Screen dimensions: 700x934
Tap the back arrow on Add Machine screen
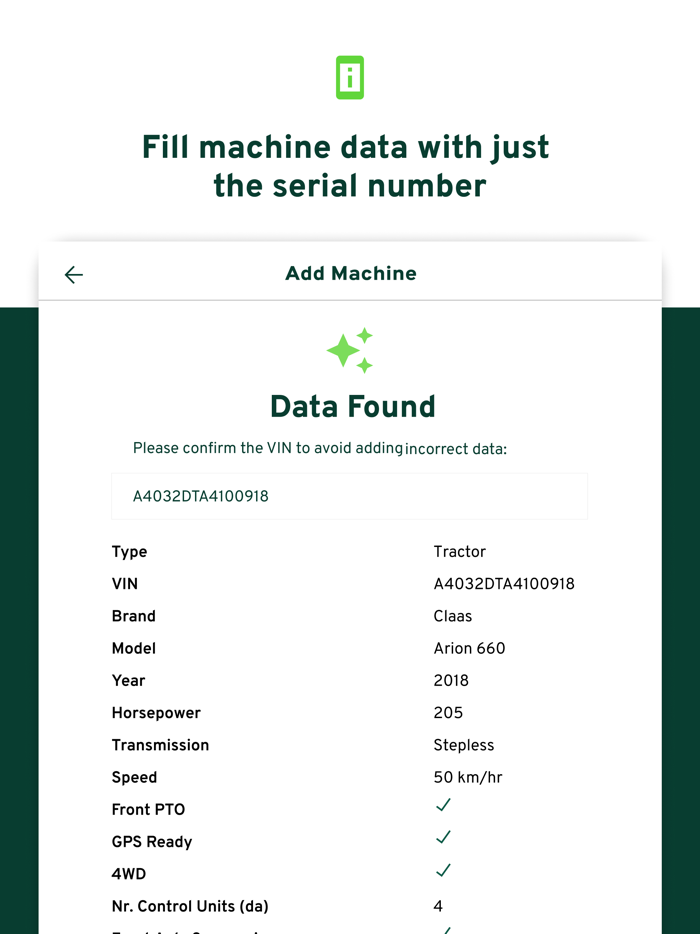(x=73, y=274)
